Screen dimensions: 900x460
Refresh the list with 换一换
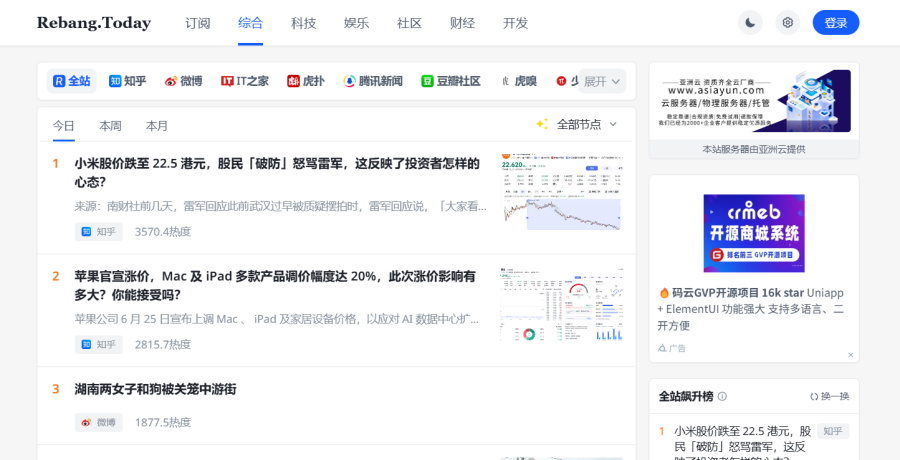tap(829, 396)
